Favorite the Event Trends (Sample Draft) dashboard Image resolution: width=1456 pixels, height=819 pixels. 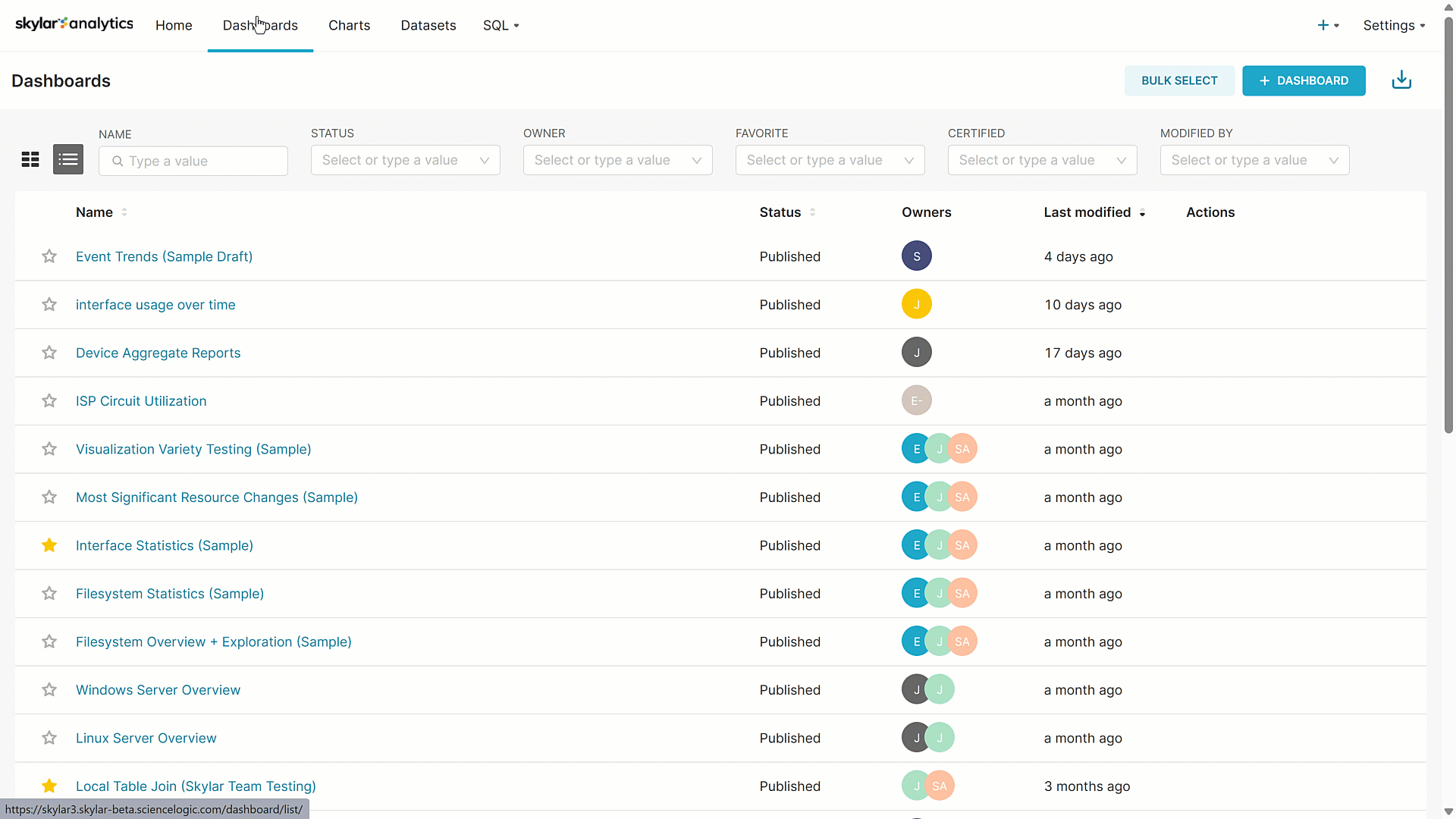click(49, 256)
